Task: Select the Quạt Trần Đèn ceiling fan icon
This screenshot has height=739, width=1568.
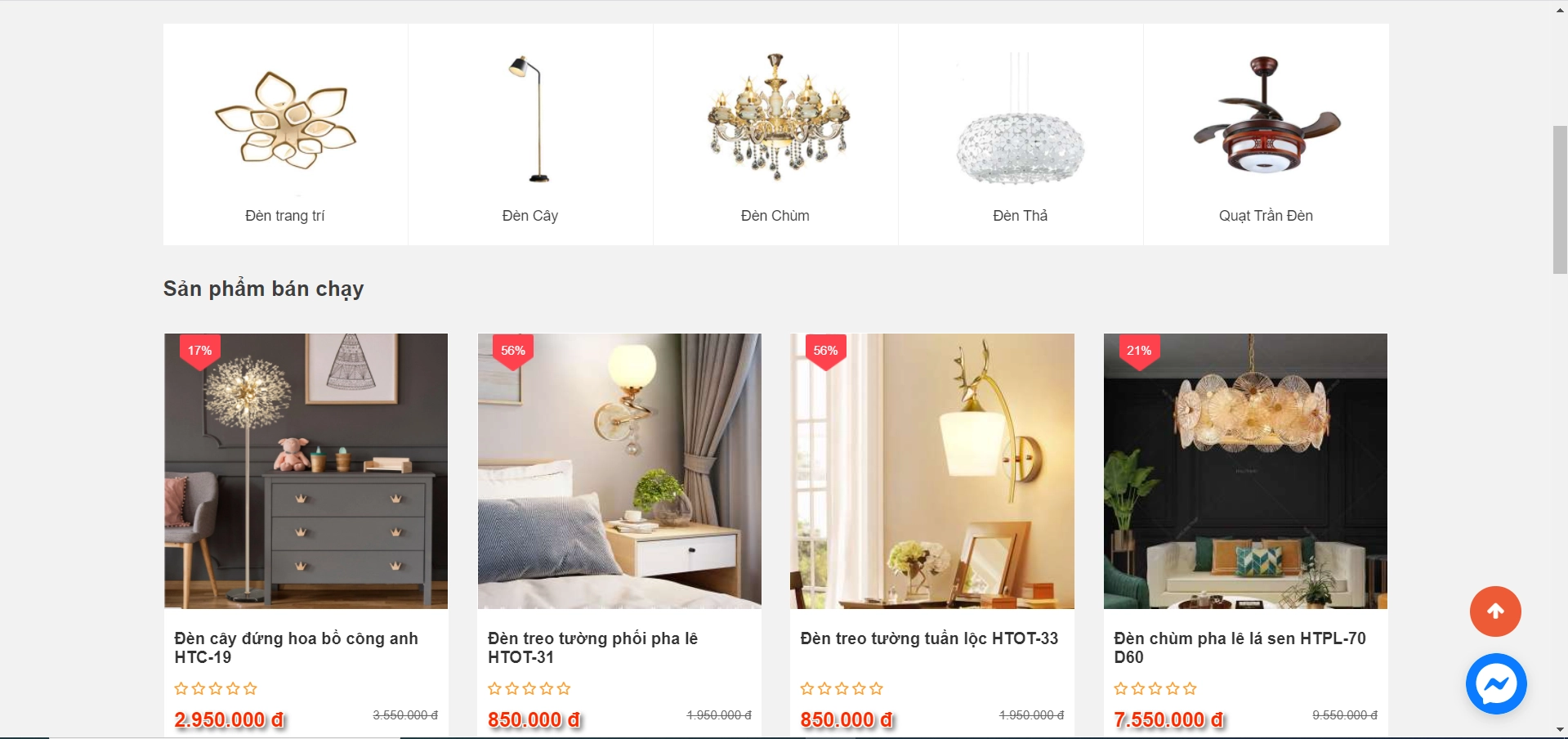Action: [x=1266, y=114]
